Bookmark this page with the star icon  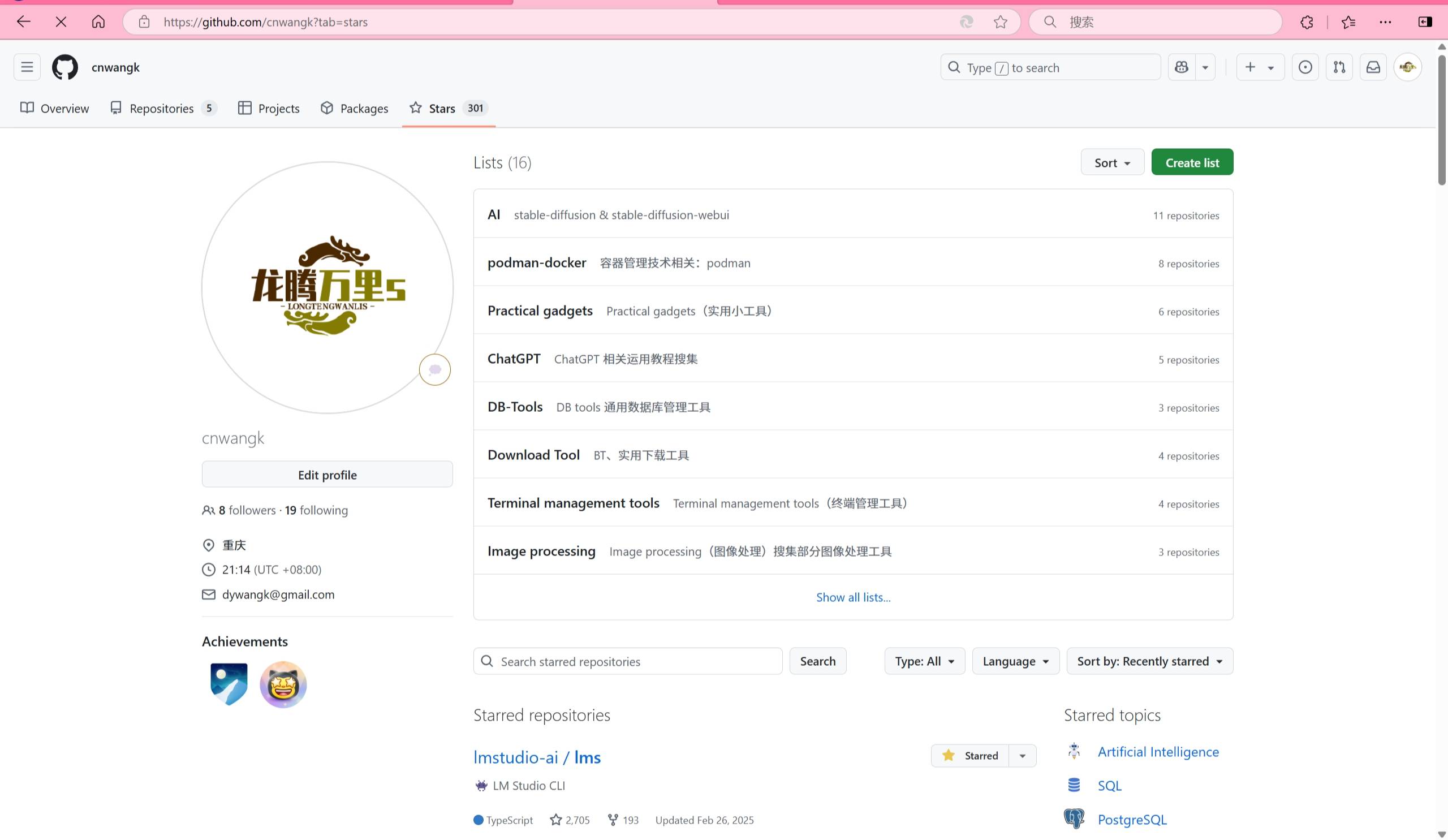pos(1001,22)
